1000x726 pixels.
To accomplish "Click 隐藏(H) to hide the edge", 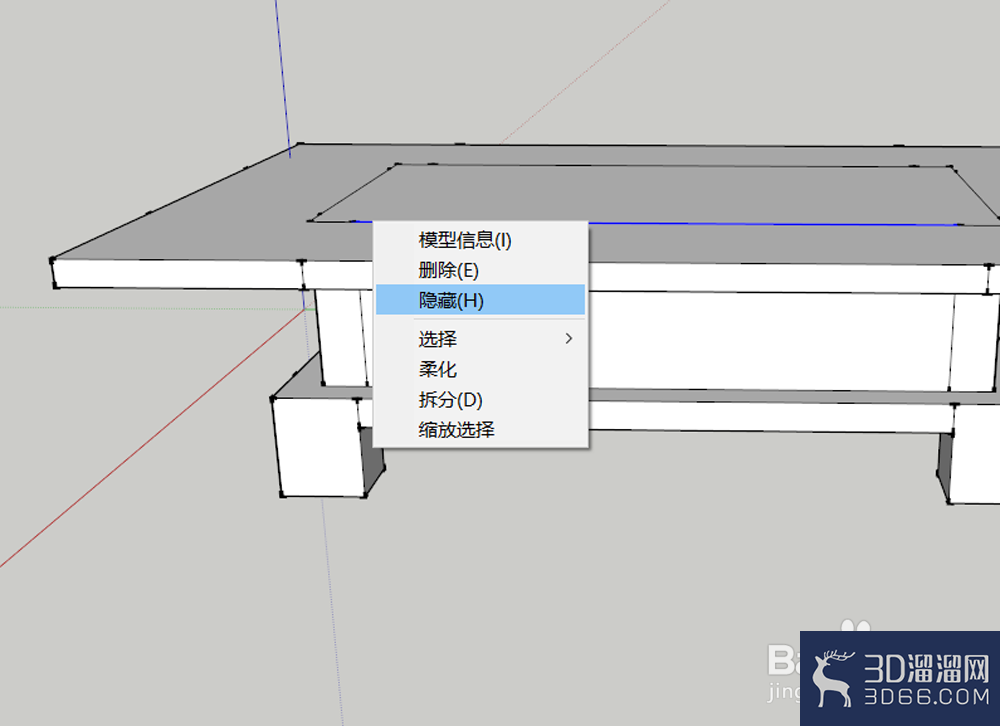I will pos(480,300).
